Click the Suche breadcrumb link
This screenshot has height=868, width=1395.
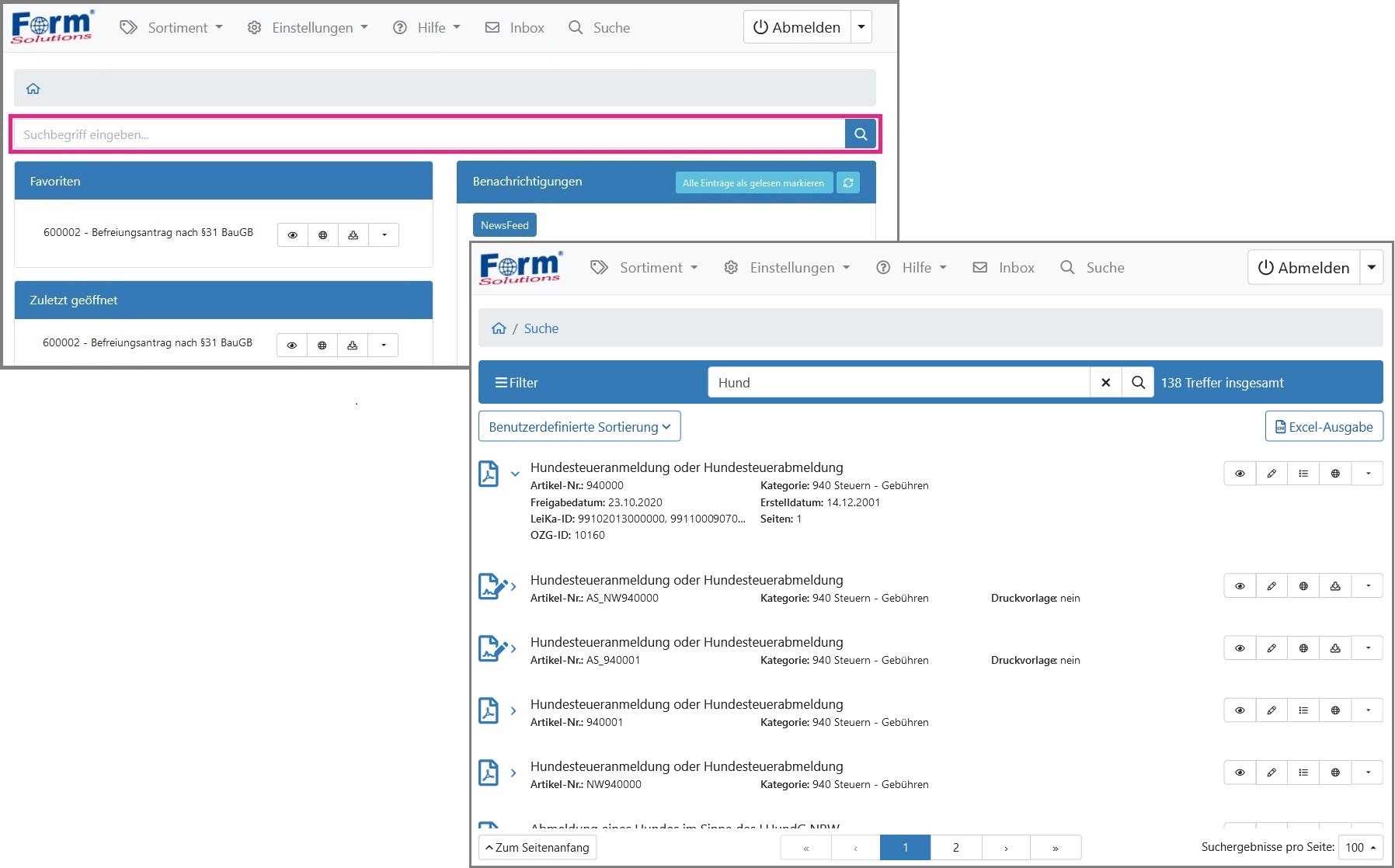pos(541,328)
